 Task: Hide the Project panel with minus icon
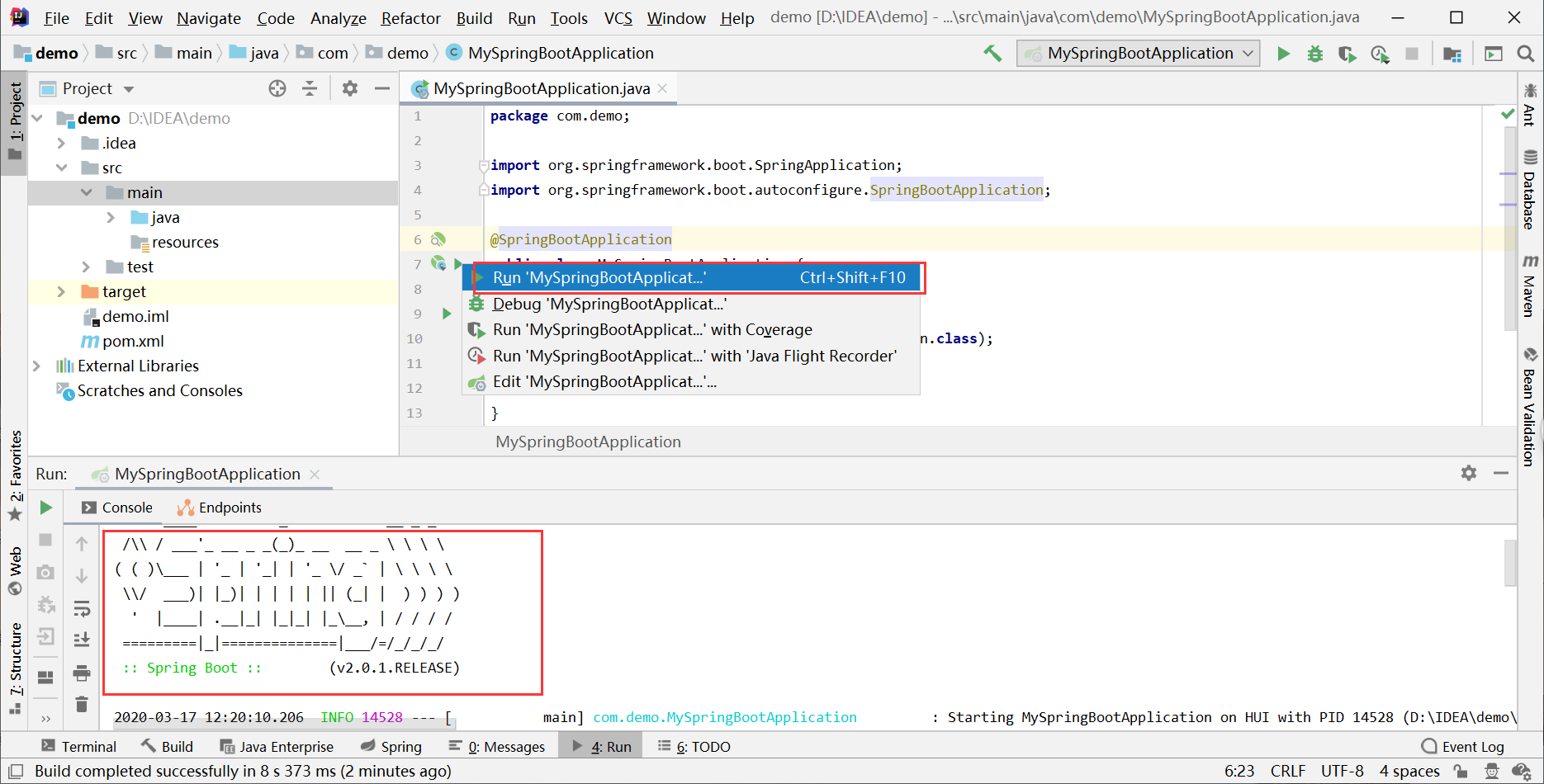[x=382, y=88]
